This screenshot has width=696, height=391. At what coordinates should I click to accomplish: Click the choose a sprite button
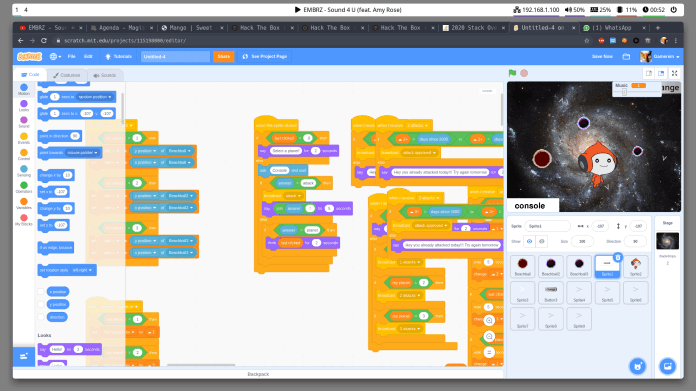click(x=638, y=366)
